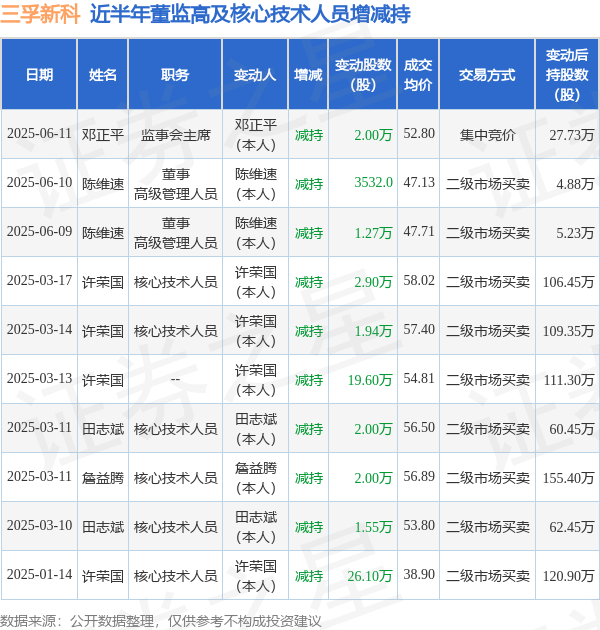Click the holdings value 106.45万
Screen dimensions: 600x630
(x=568, y=282)
